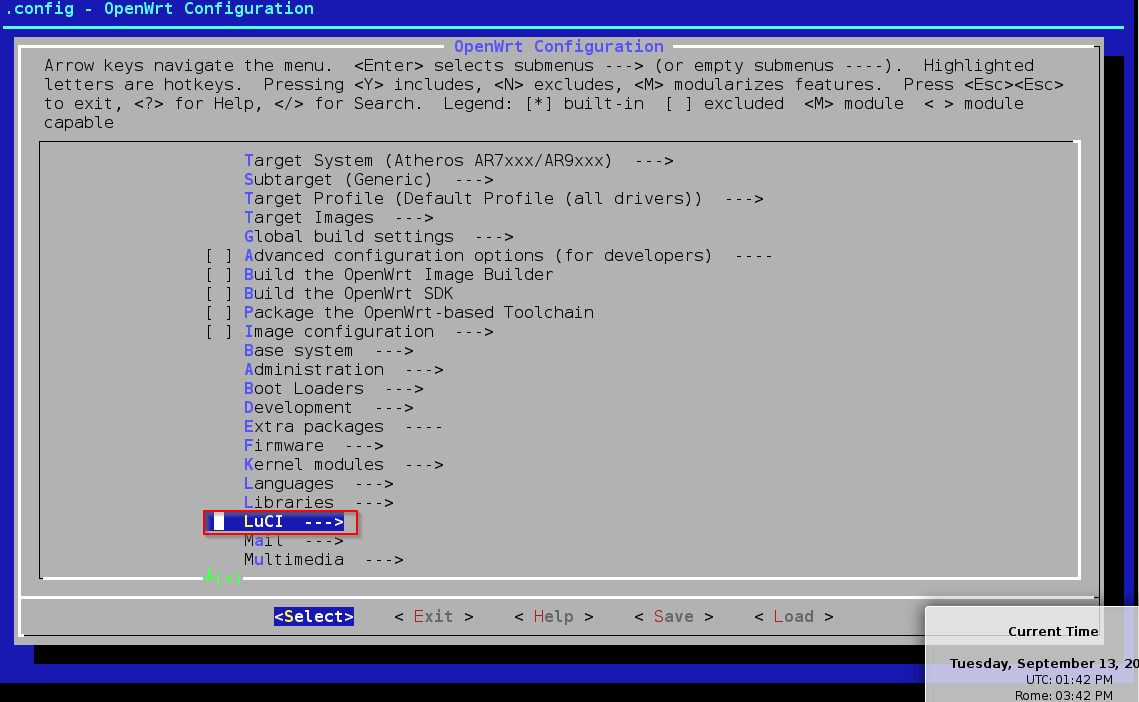Click the Help button
Screen dimensions: 1139x702
(x=553, y=617)
